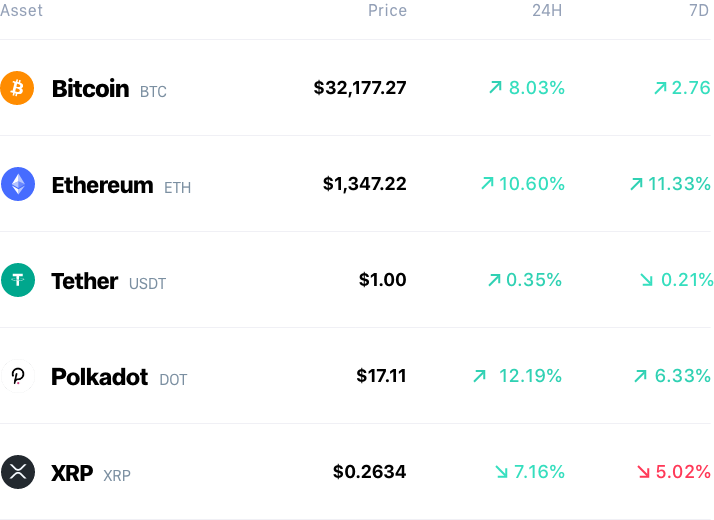The width and height of the screenshot is (714, 520).
Task: Click the blue Ethereum diamond icon
Action: 18,184
